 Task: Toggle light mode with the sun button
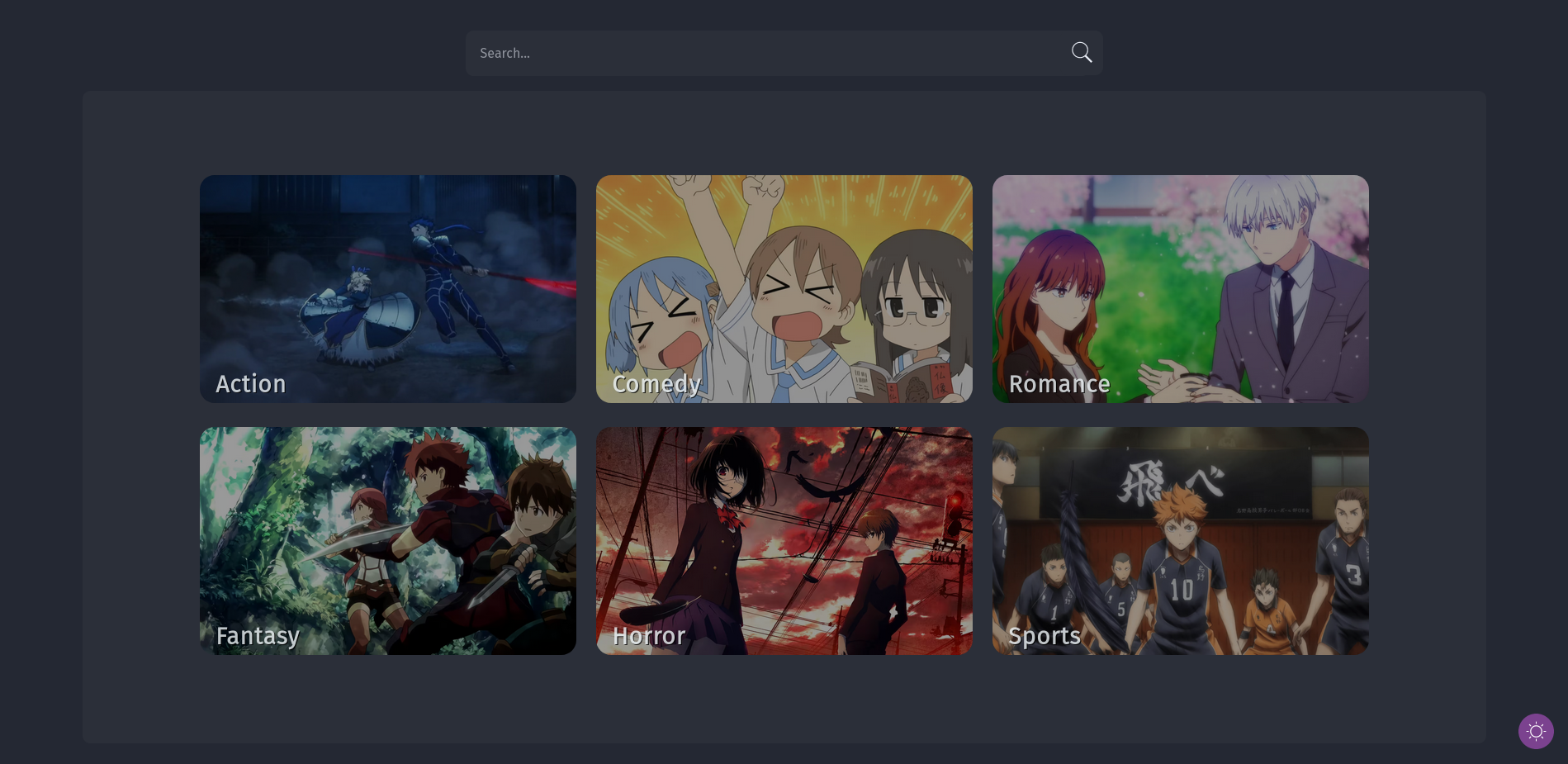click(1536, 731)
